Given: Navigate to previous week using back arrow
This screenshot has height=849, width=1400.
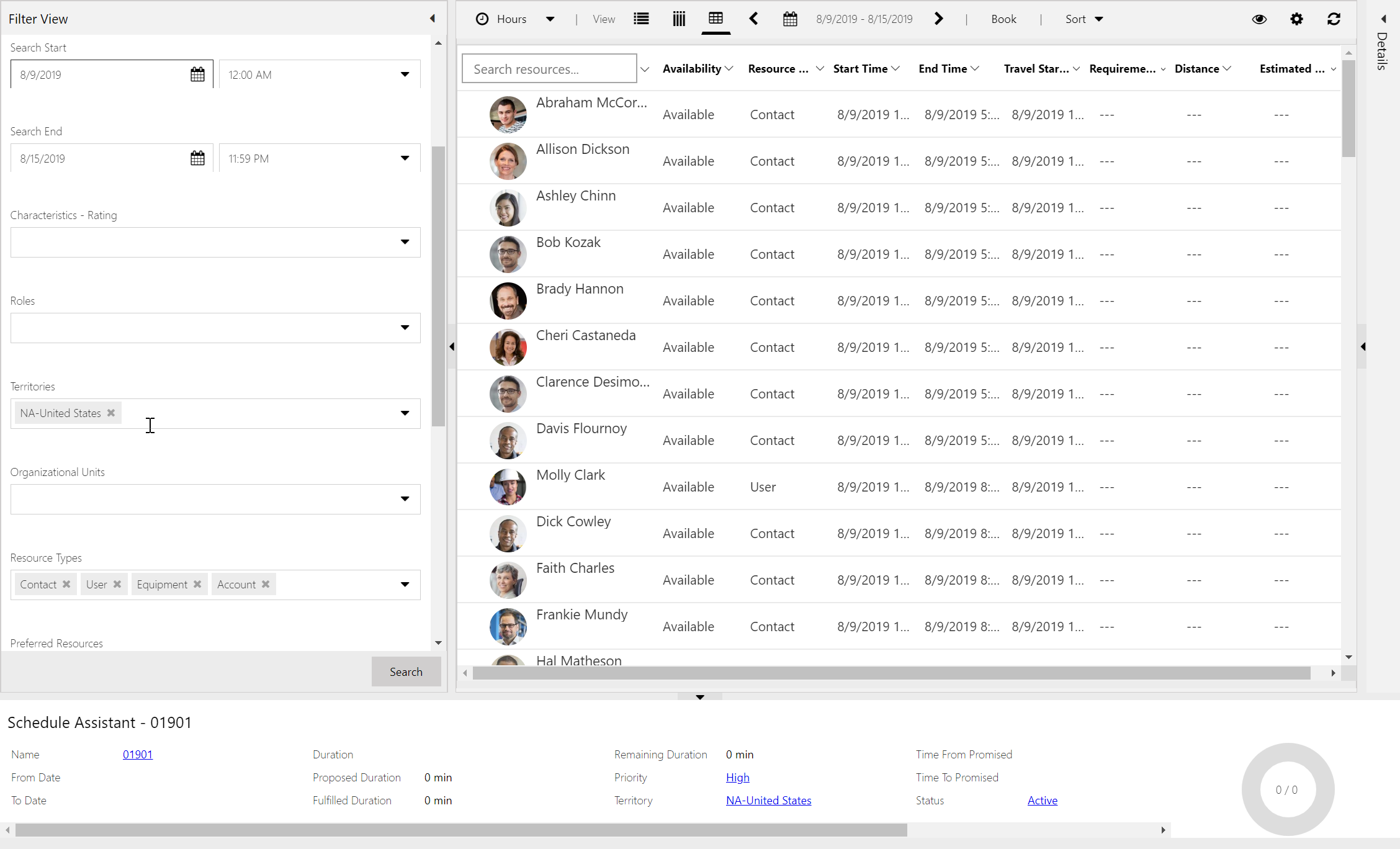Looking at the screenshot, I should click(x=755, y=18).
